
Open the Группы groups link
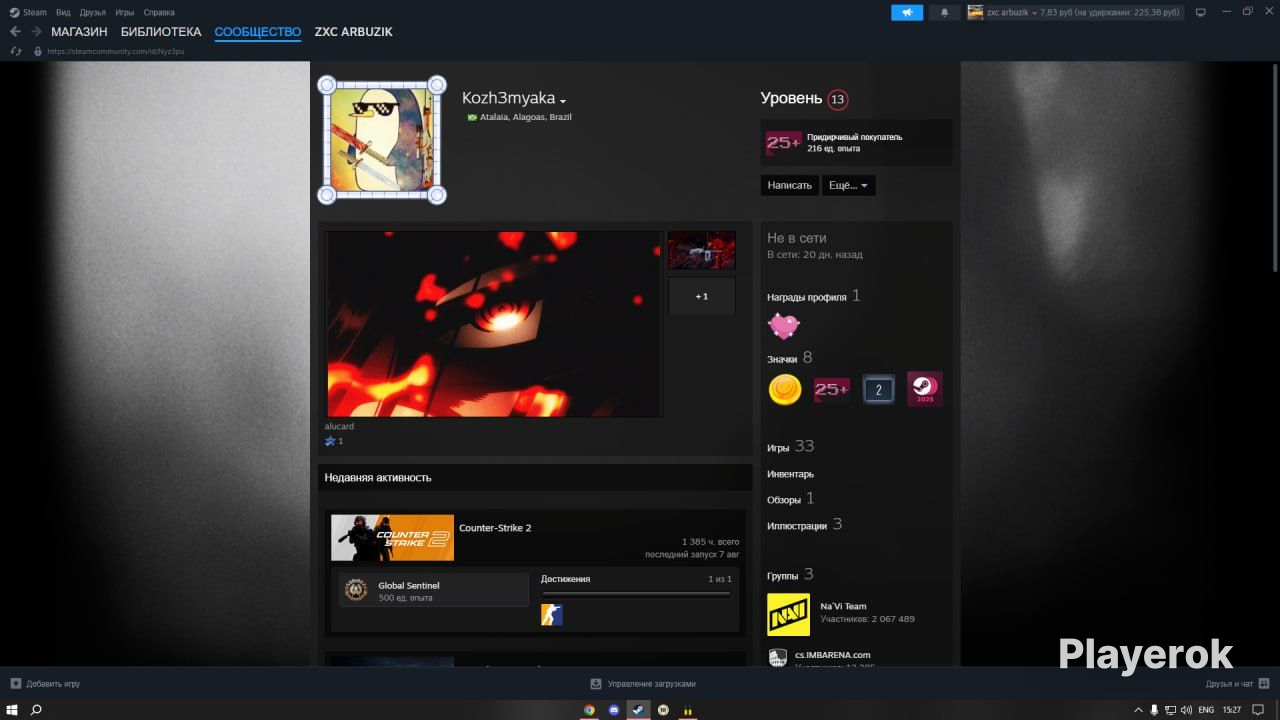tap(790, 575)
